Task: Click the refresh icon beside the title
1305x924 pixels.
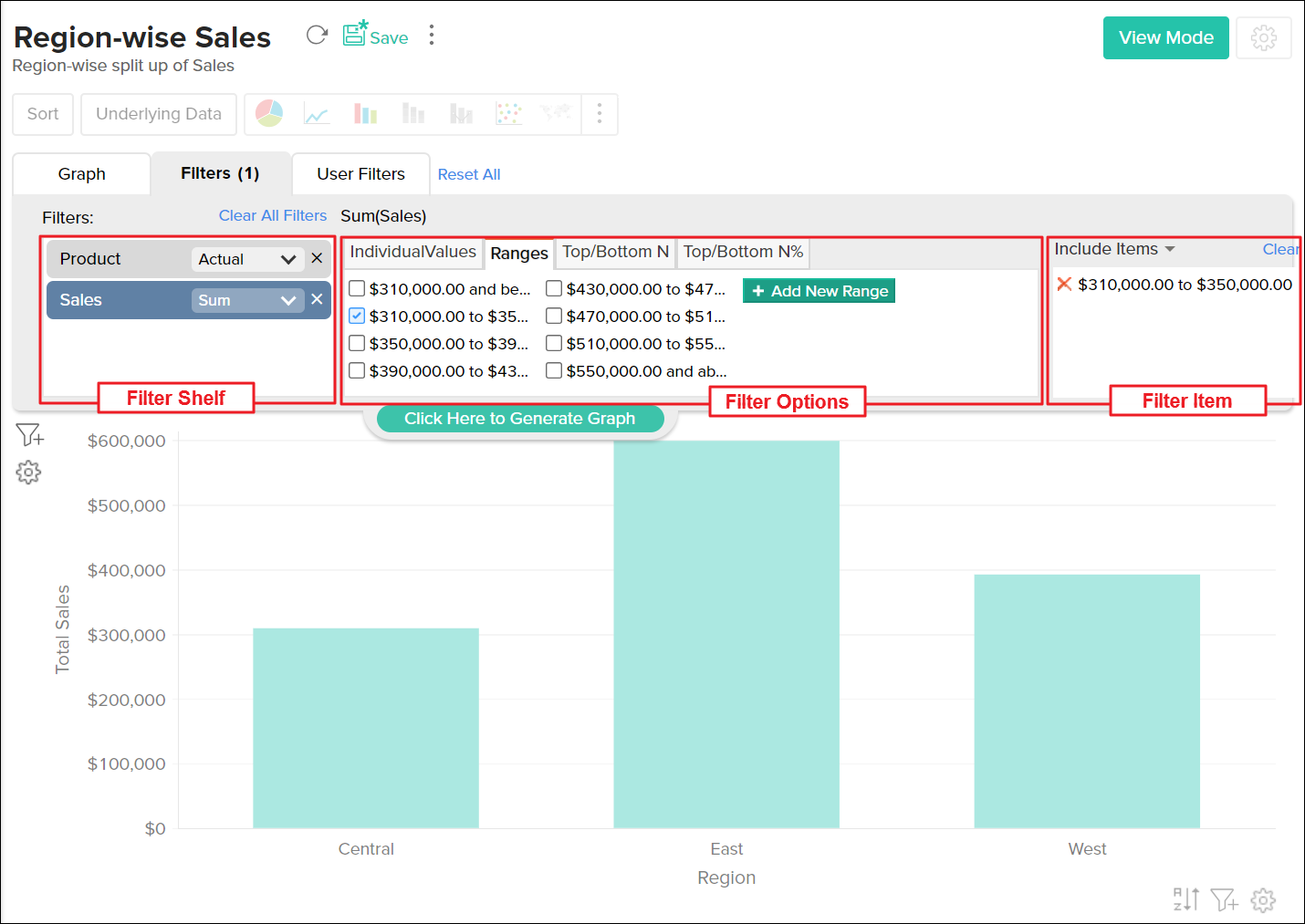Action: 317,36
